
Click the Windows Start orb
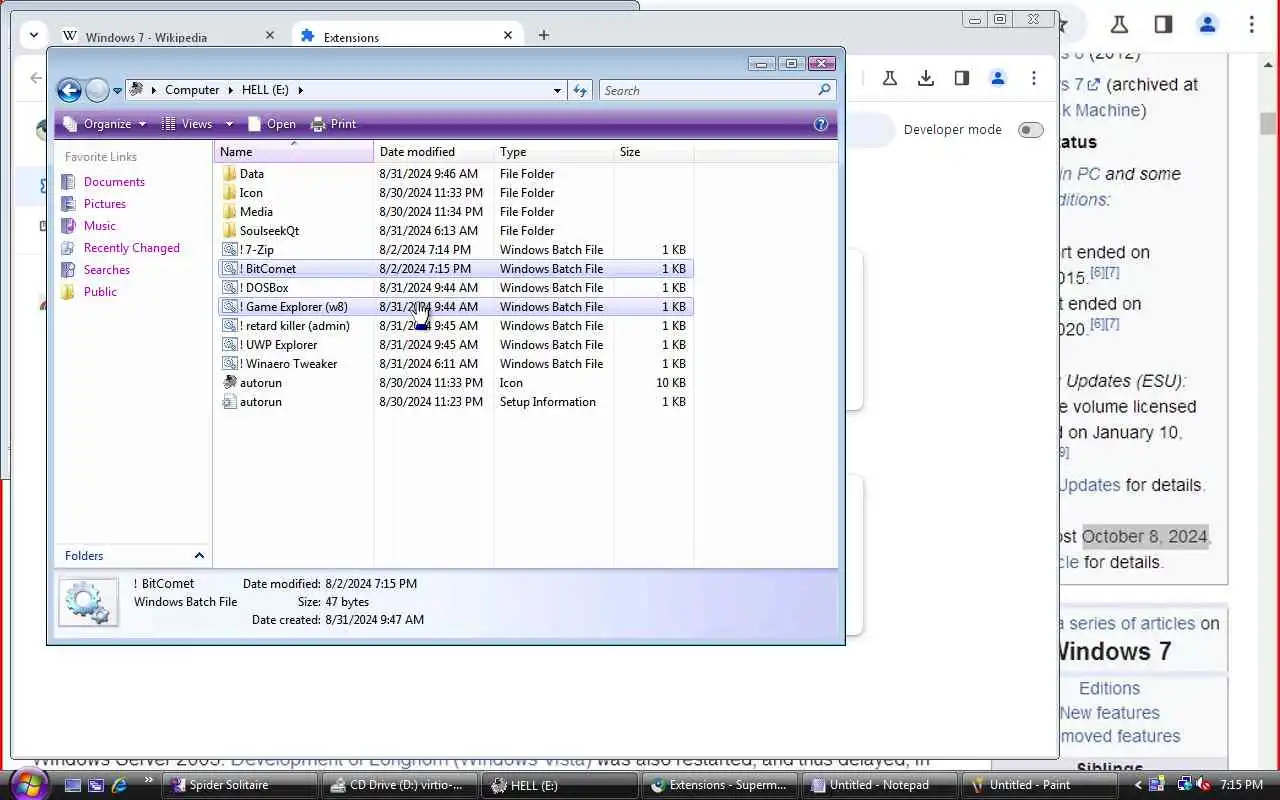27,784
